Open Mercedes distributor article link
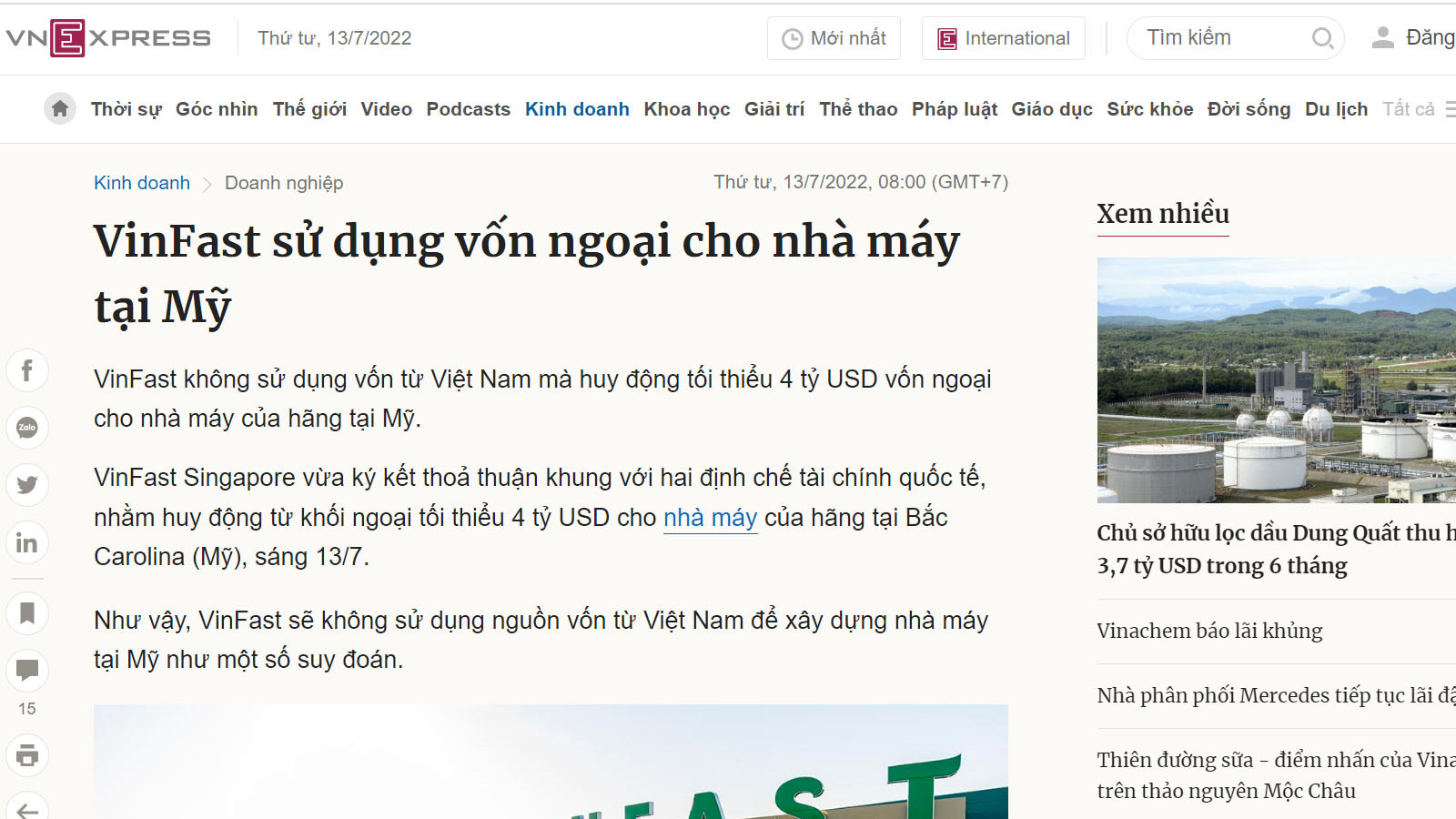Viewport: 1456px width, 819px height. pos(1277,695)
